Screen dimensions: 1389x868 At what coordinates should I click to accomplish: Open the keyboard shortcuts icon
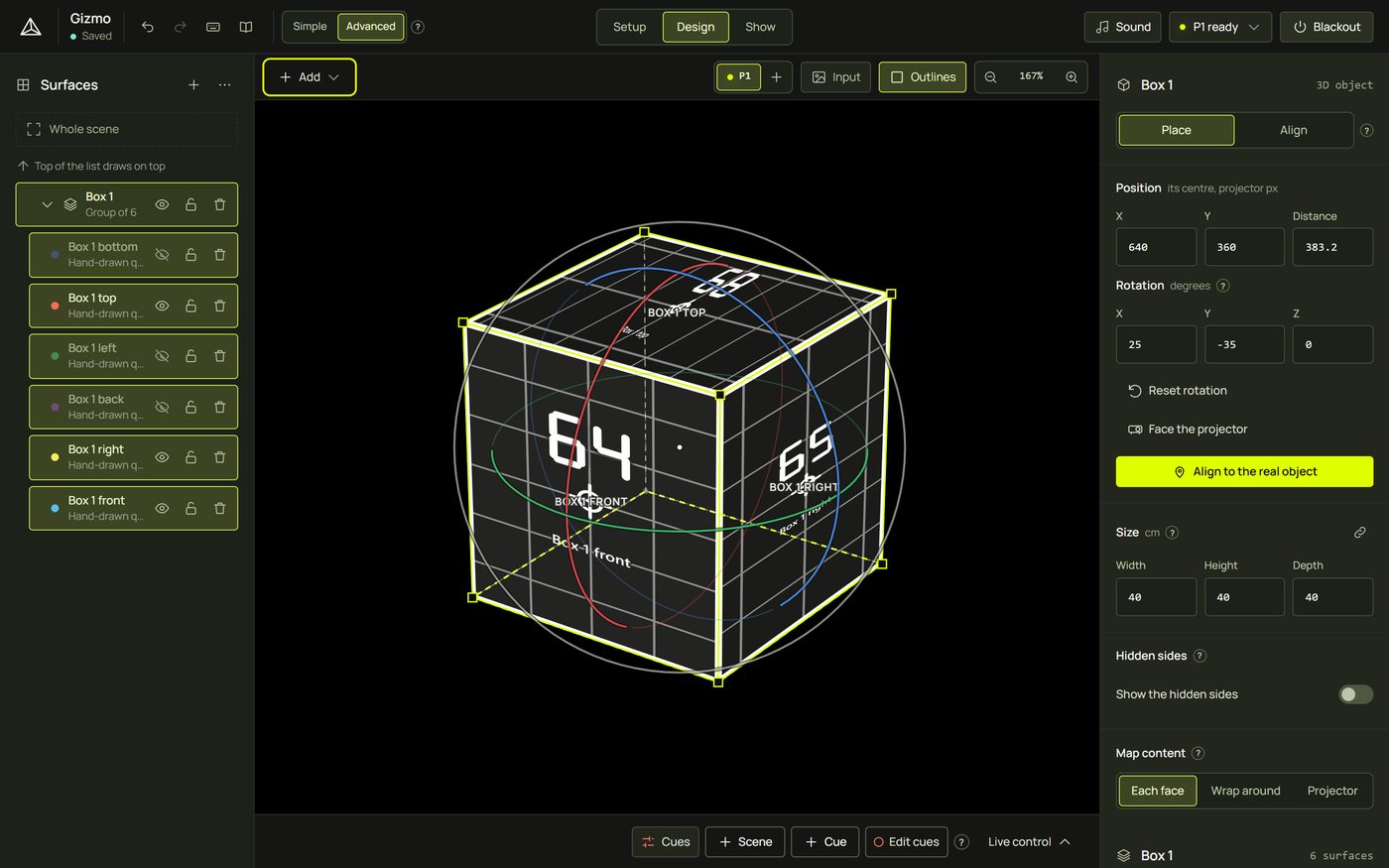pos(213,27)
